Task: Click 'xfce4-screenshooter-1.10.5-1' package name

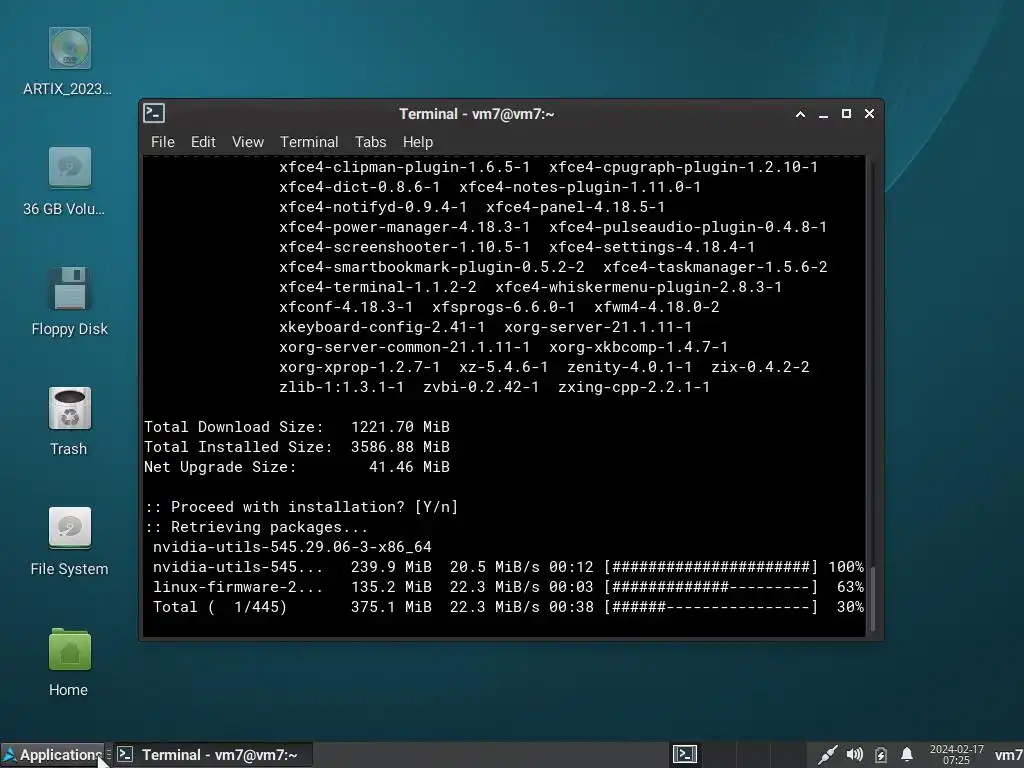Action: click(x=405, y=247)
